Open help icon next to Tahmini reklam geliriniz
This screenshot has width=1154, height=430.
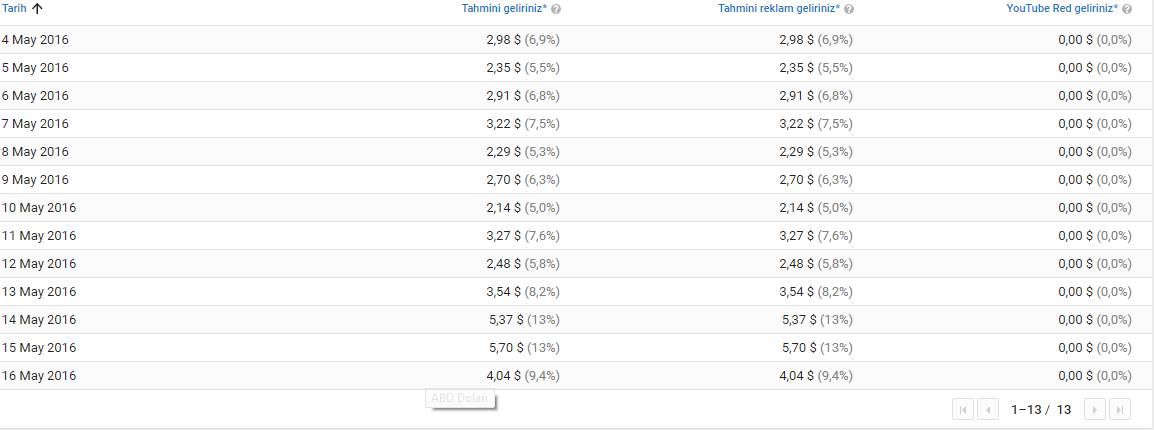pos(849,10)
